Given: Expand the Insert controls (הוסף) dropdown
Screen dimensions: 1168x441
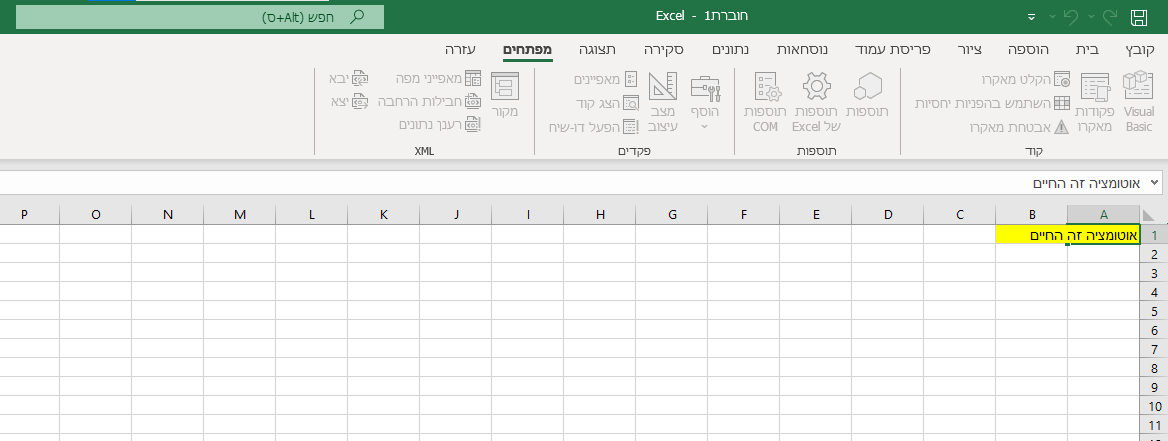Looking at the screenshot, I should 705,102.
